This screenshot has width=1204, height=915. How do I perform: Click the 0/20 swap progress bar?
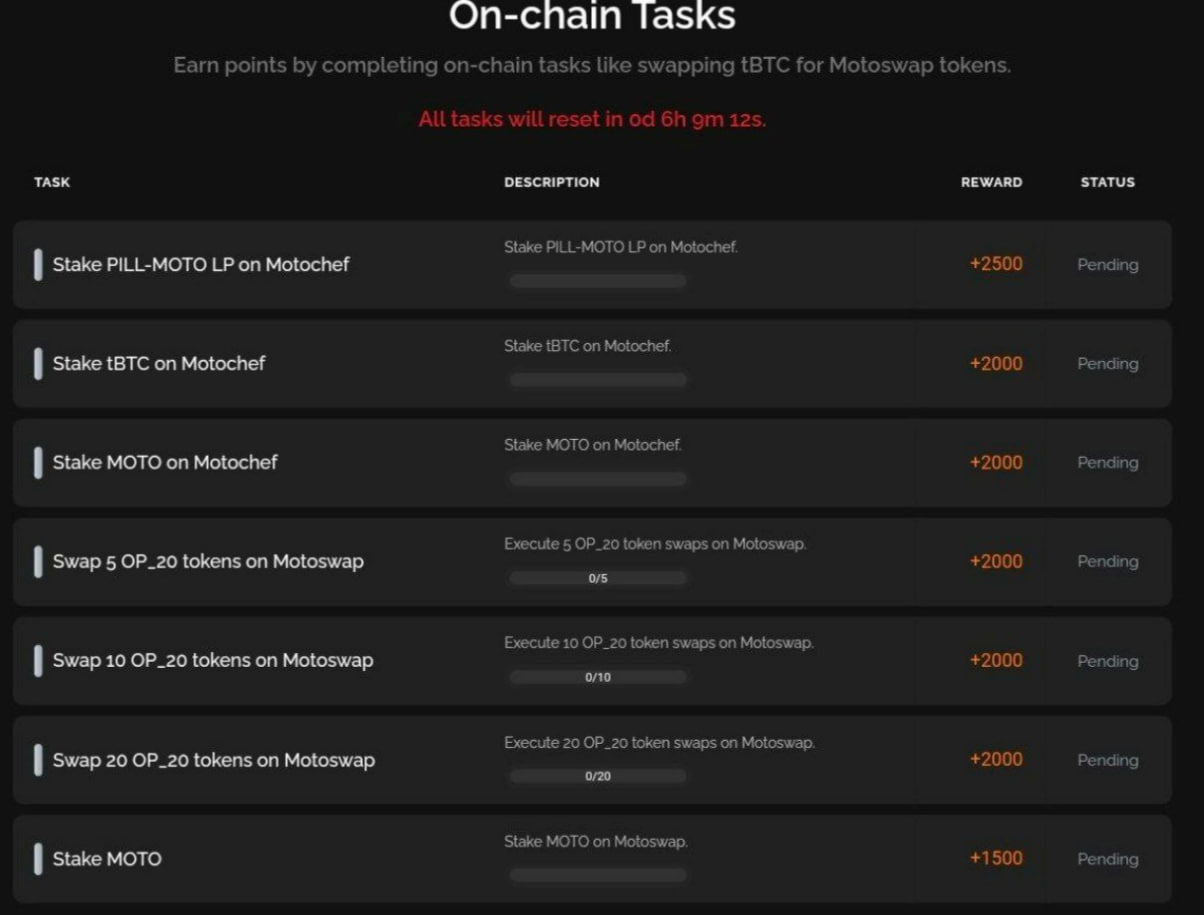click(x=598, y=776)
